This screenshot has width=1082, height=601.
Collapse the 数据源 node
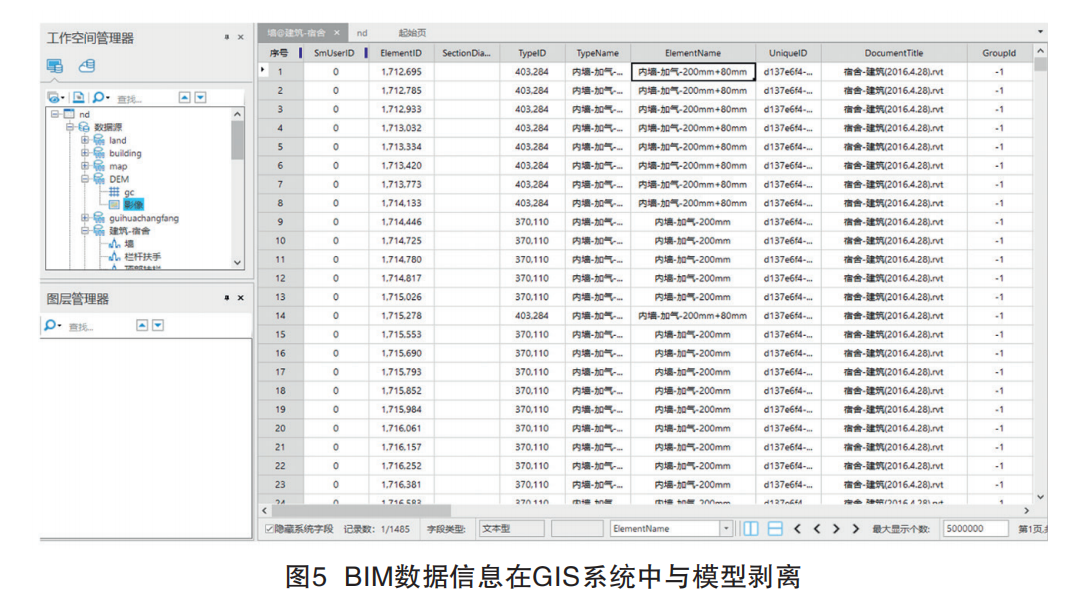point(70,127)
